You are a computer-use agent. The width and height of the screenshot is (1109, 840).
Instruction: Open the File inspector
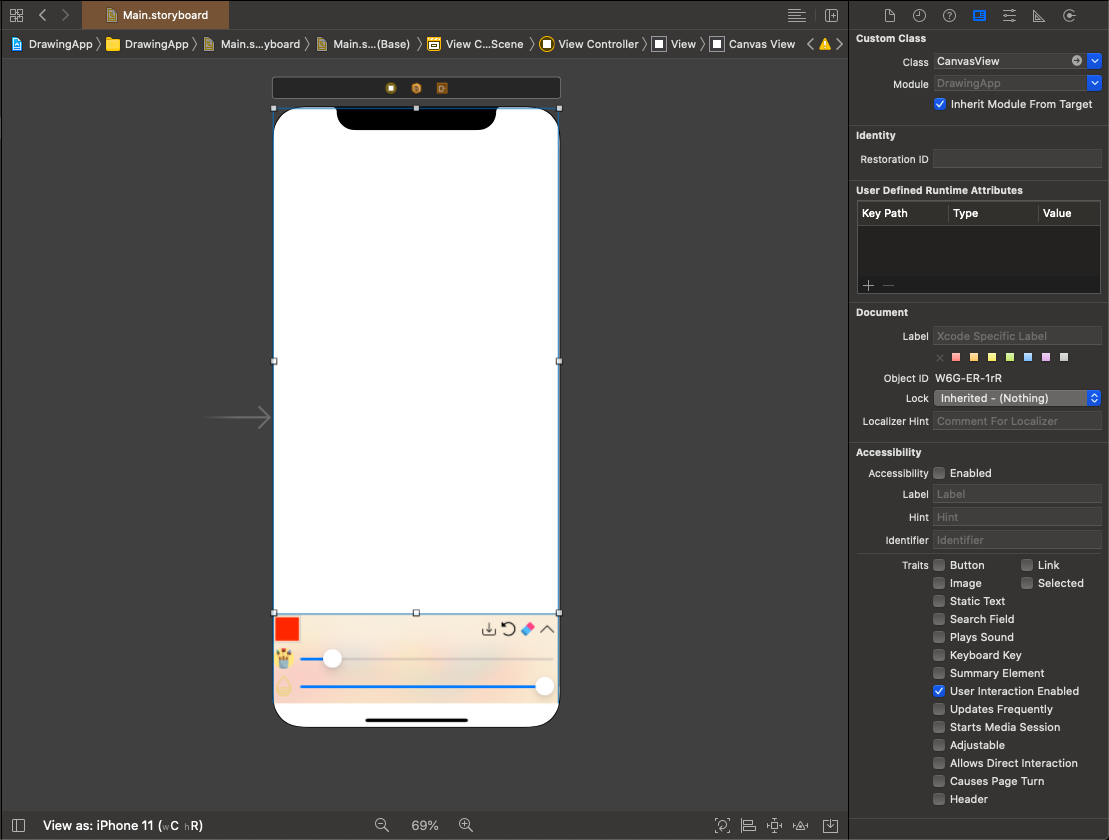[x=891, y=16]
